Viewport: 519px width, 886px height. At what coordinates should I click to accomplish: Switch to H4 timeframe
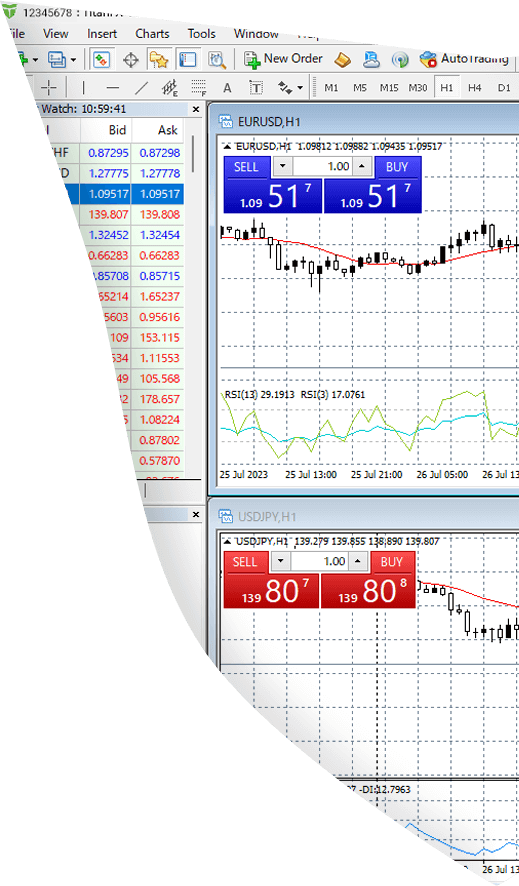pyautogui.click(x=474, y=88)
